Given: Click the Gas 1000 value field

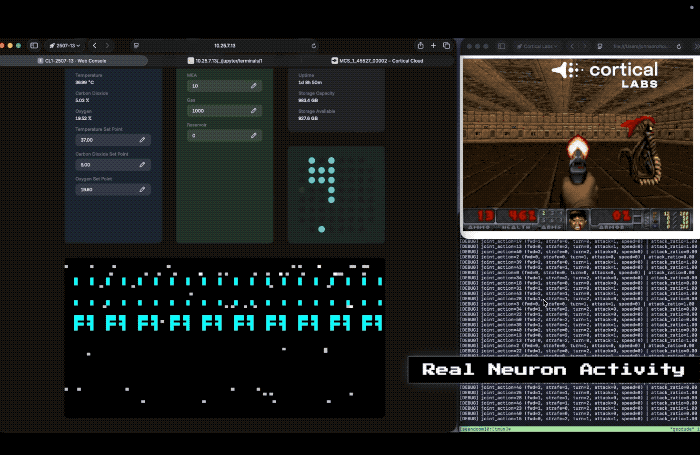Looking at the screenshot, I should (225, 110).
